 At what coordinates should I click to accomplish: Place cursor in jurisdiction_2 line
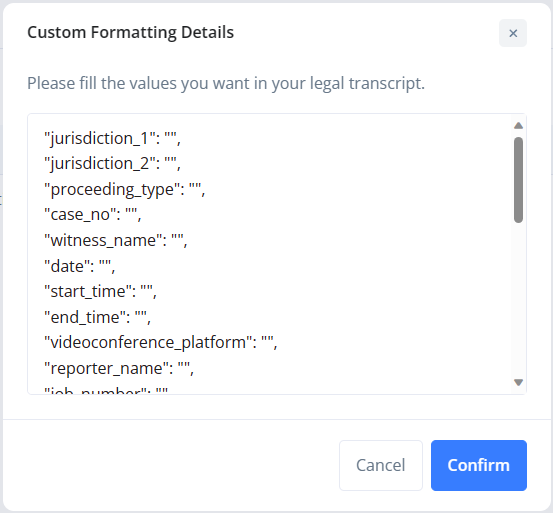[x=113, y=164]
